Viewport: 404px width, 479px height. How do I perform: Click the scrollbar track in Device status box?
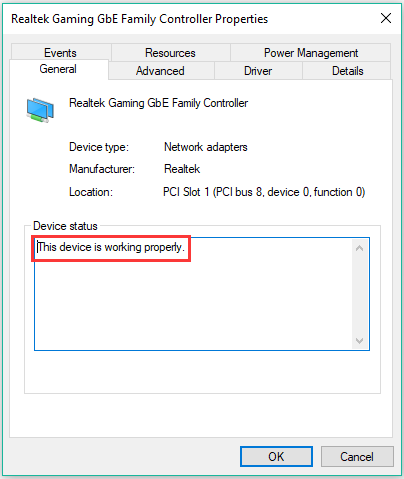(359, 294)
